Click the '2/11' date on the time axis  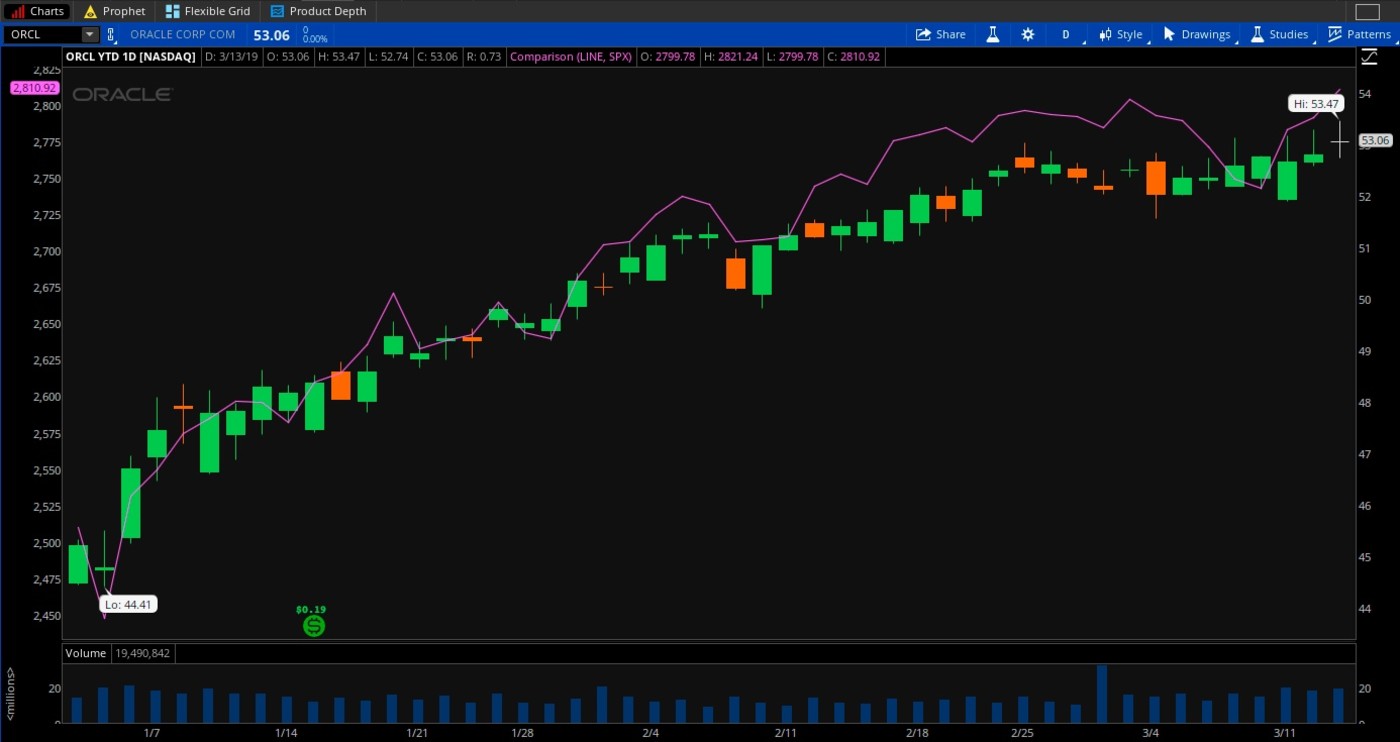(785, 733)
